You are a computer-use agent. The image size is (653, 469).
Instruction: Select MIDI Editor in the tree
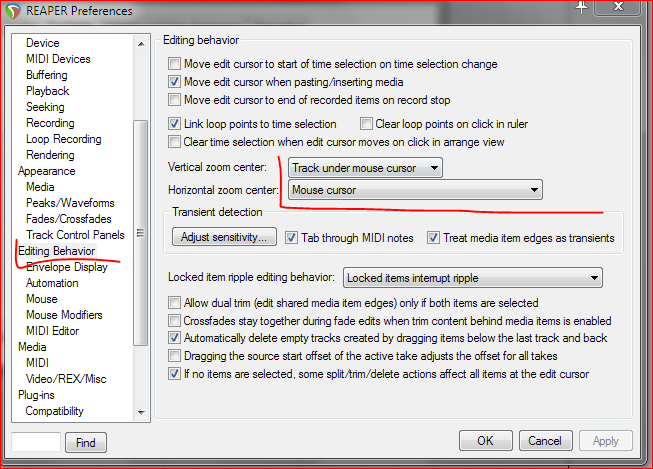[x=52, y=331]
